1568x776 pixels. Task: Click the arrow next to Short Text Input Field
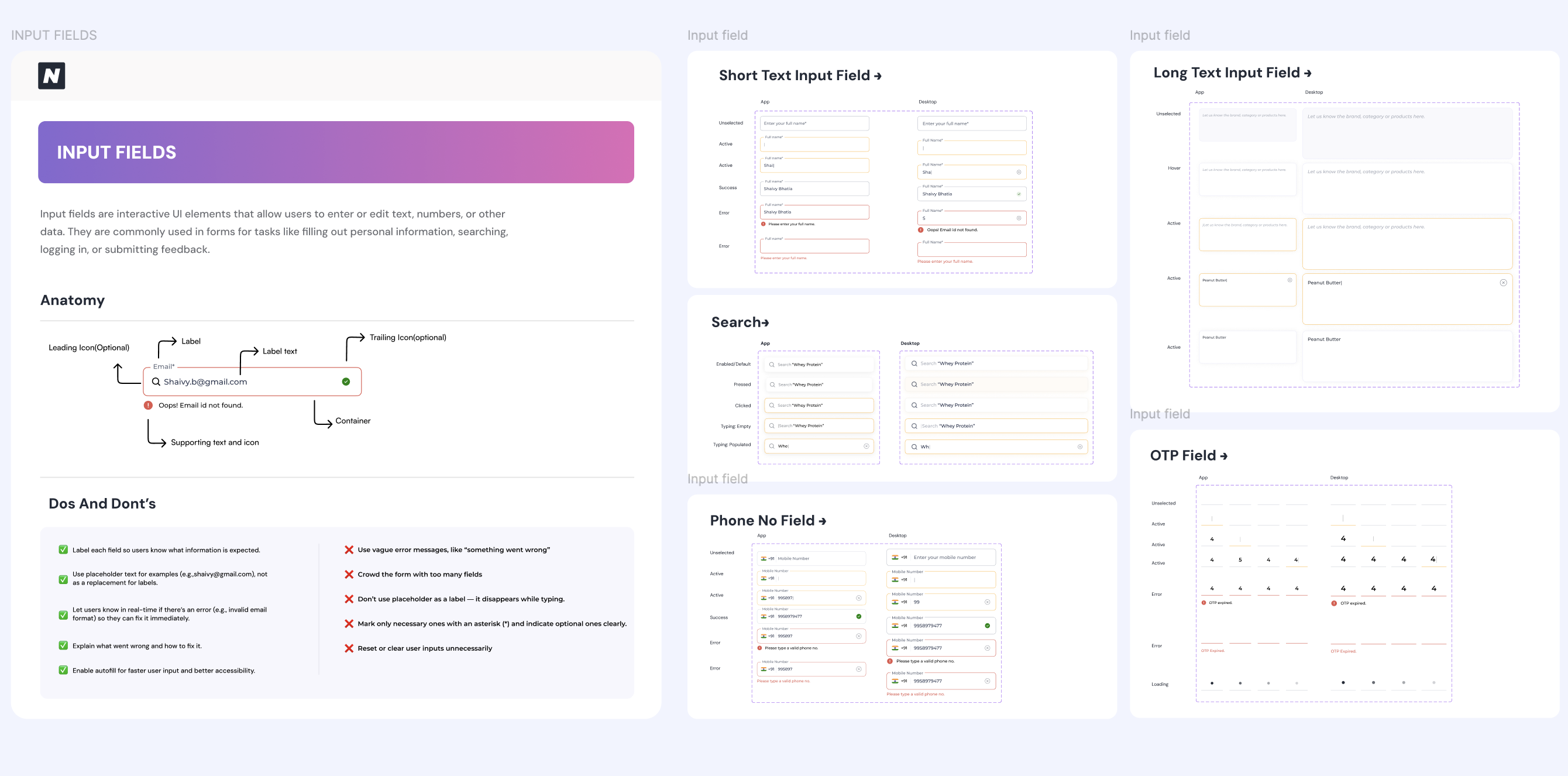pyautogui.click(x=878, y=76)
